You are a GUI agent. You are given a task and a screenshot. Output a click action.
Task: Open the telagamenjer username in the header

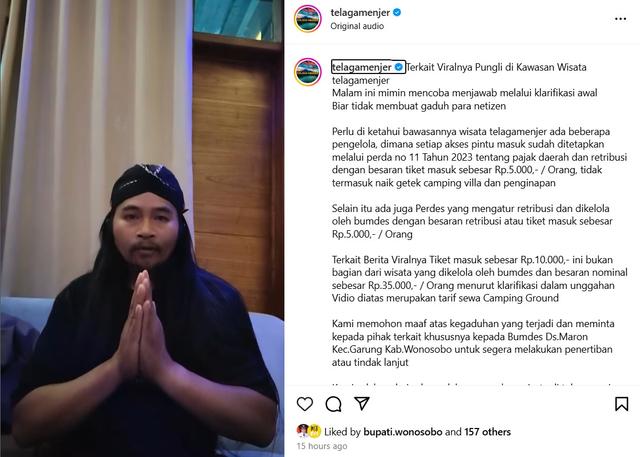point(360,13)
